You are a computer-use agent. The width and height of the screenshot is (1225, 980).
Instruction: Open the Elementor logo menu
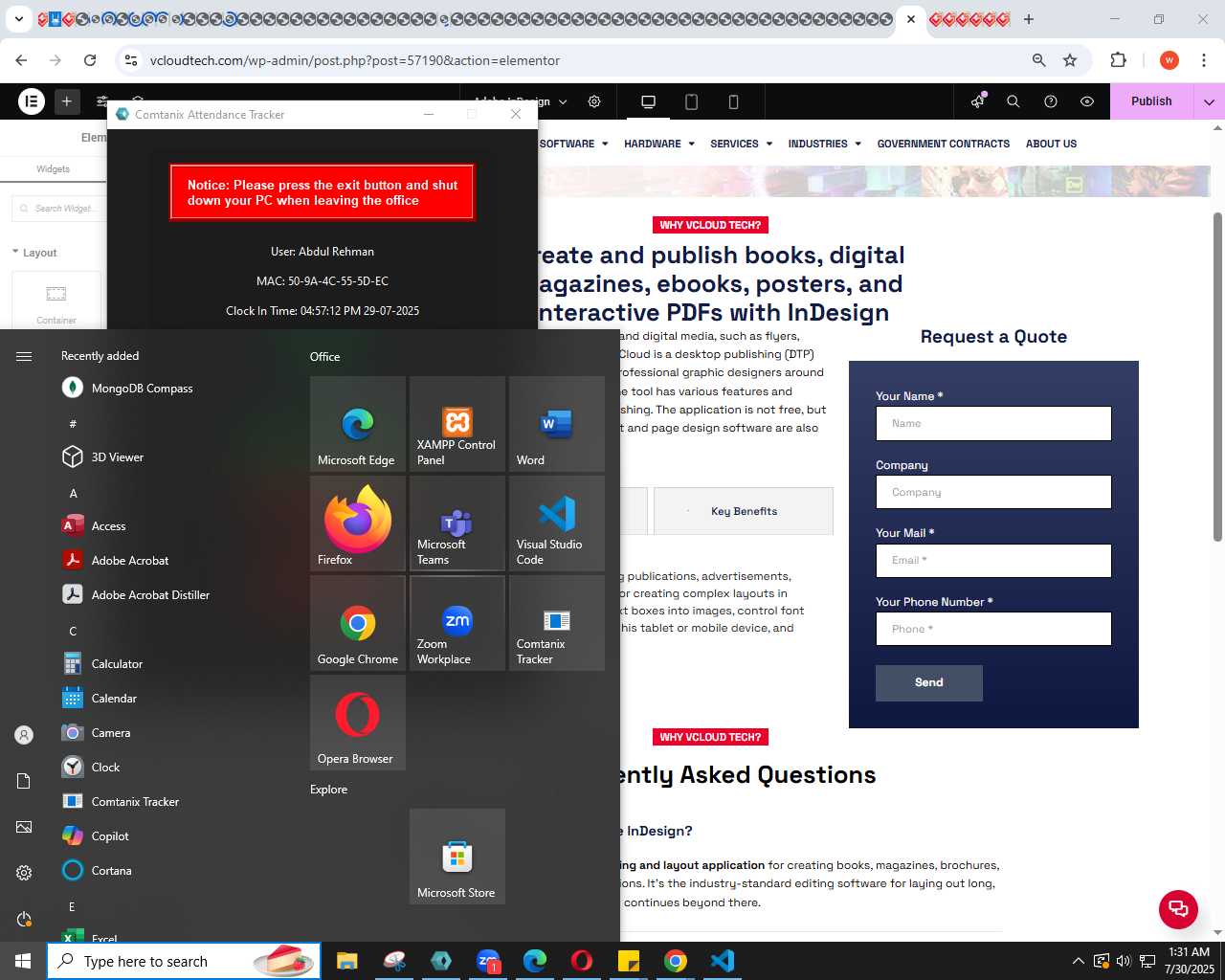32,100
